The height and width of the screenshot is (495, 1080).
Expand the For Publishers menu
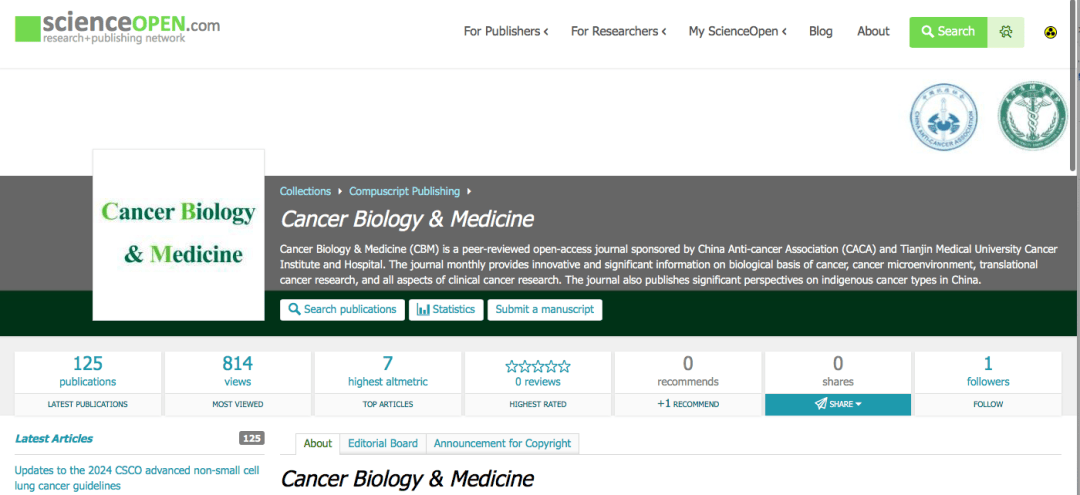click(x=506, y=32)
